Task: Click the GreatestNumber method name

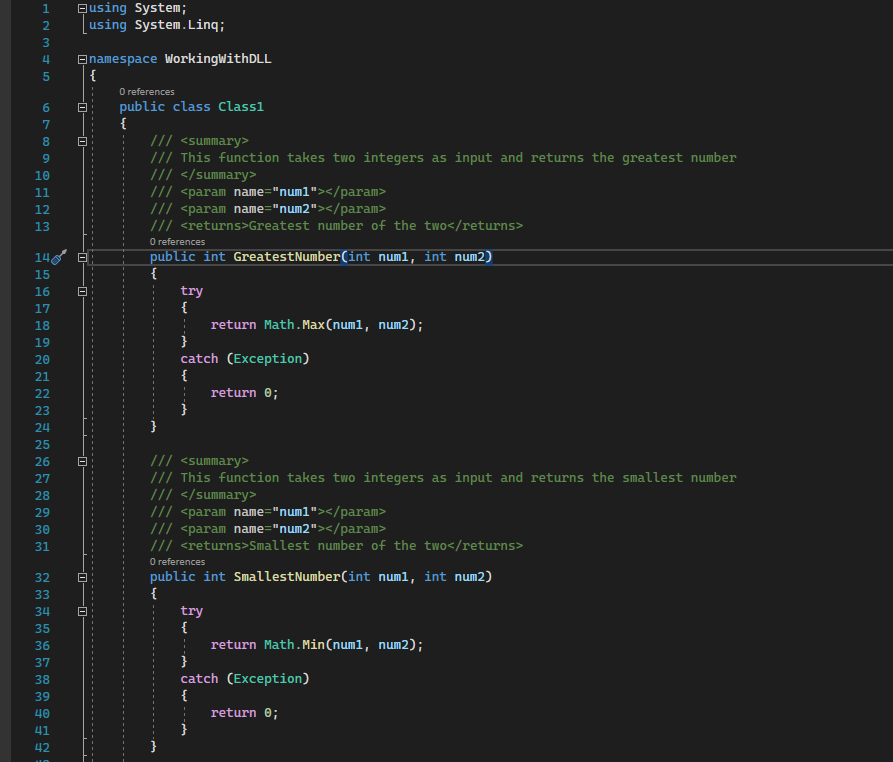Action: click(286, 257)
